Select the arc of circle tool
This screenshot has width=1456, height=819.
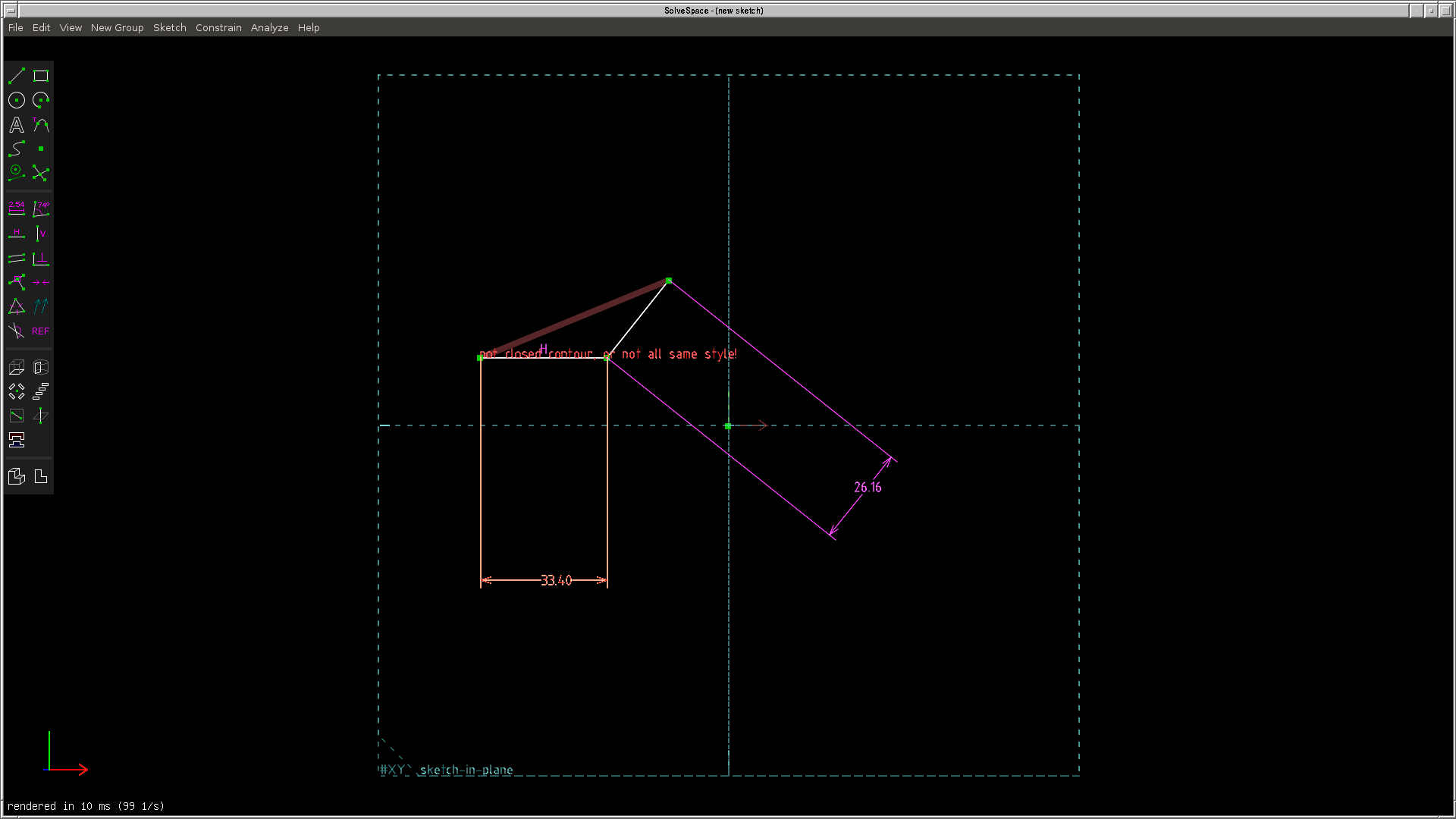click(x=41, y=100)
